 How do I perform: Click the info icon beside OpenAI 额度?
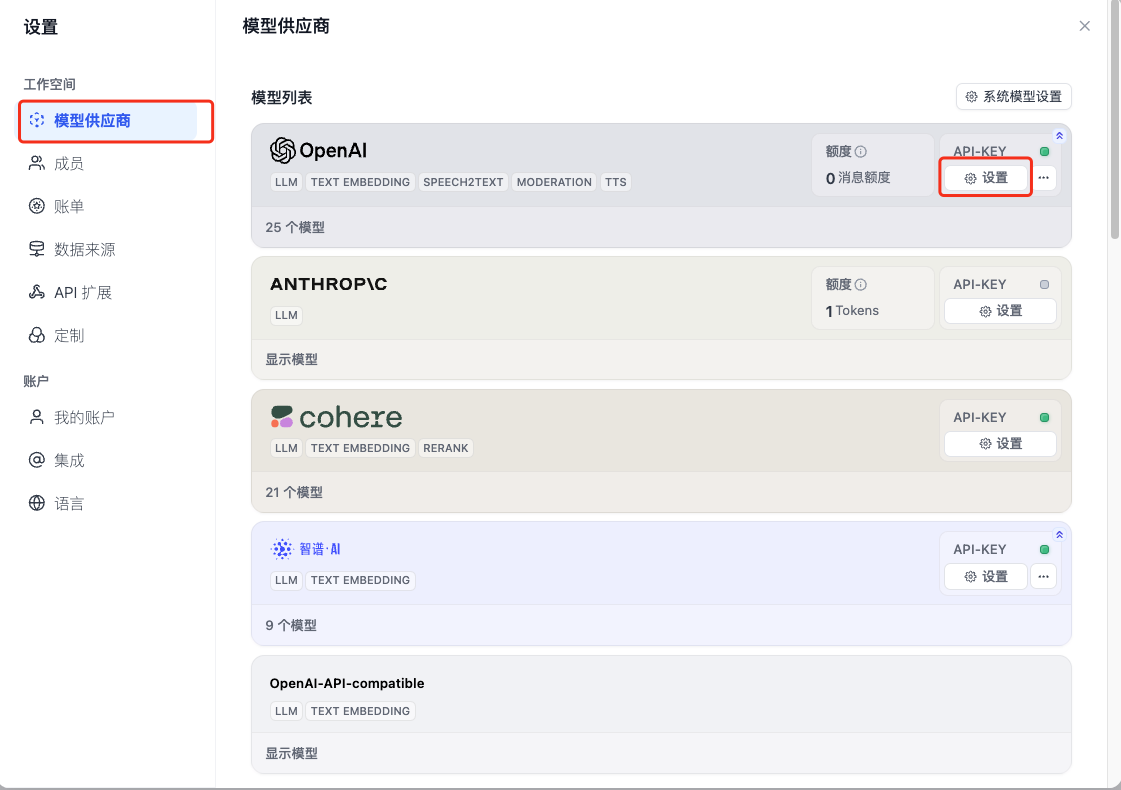coord(861,152)
